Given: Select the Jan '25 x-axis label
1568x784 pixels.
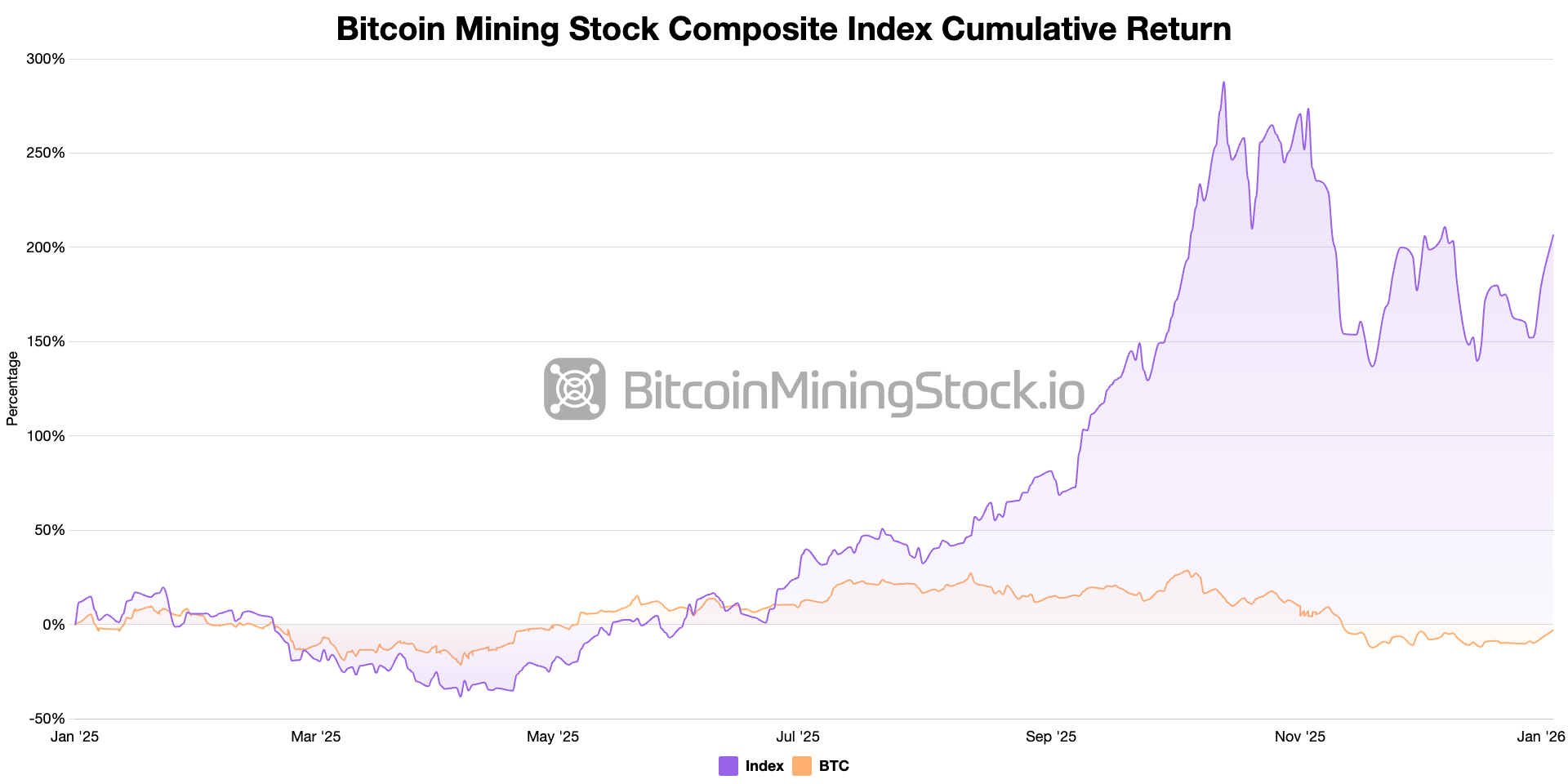Looking at the screenshot, I should [74, 737].
